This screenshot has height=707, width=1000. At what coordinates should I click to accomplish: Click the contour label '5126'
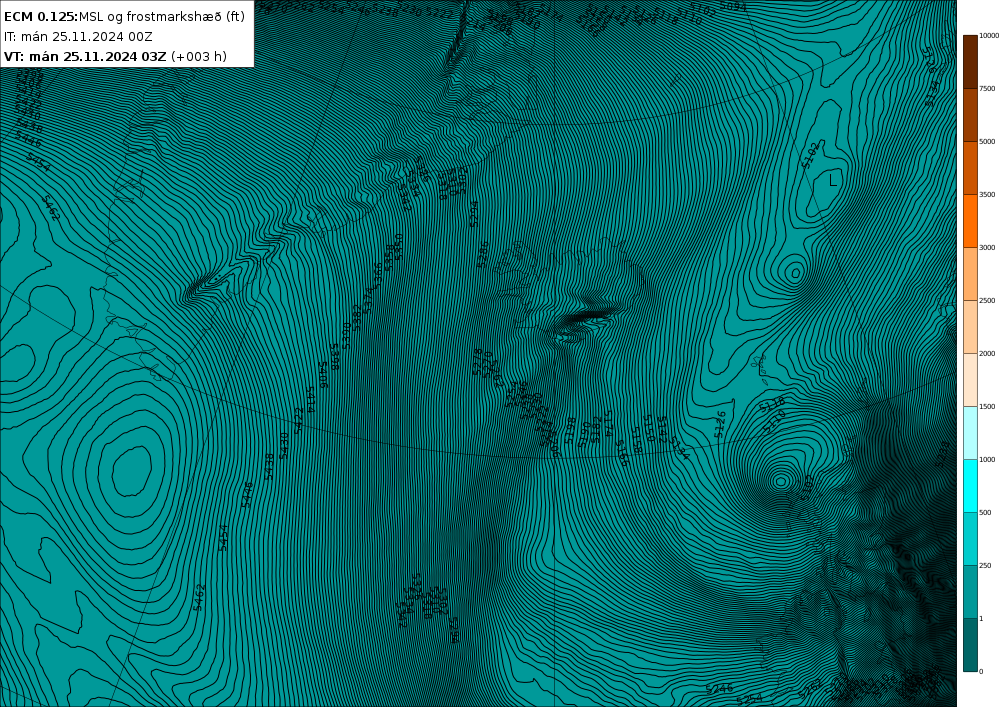coord(720,425)
